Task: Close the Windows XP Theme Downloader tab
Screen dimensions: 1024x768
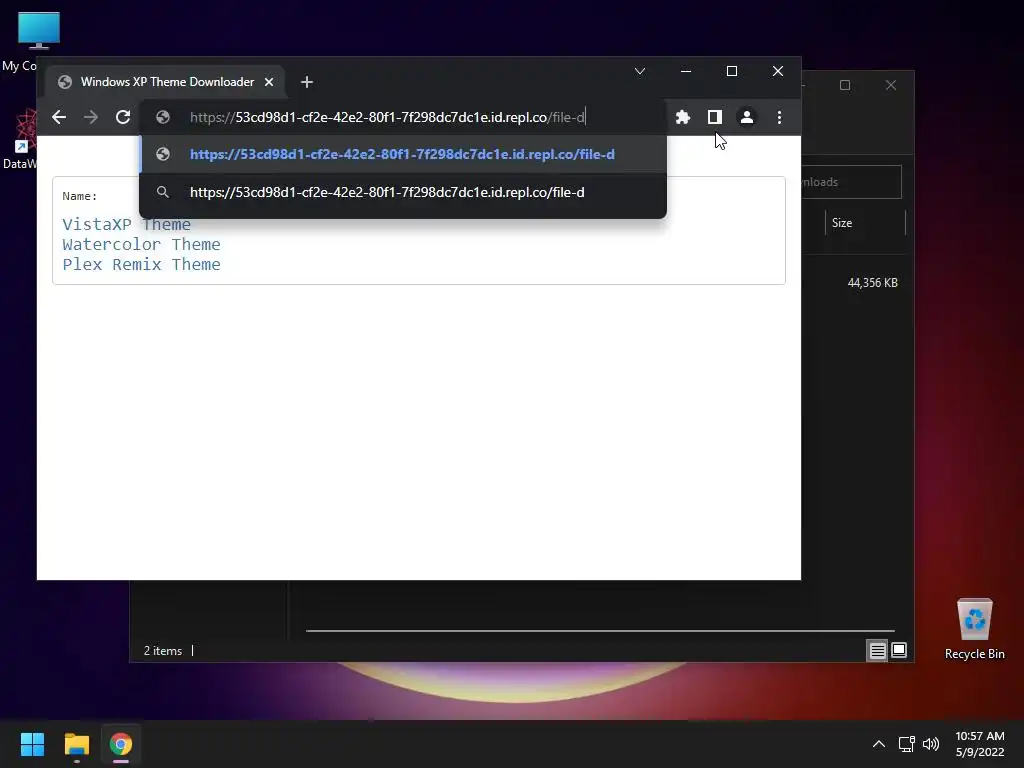Action: tap(269, 82)
